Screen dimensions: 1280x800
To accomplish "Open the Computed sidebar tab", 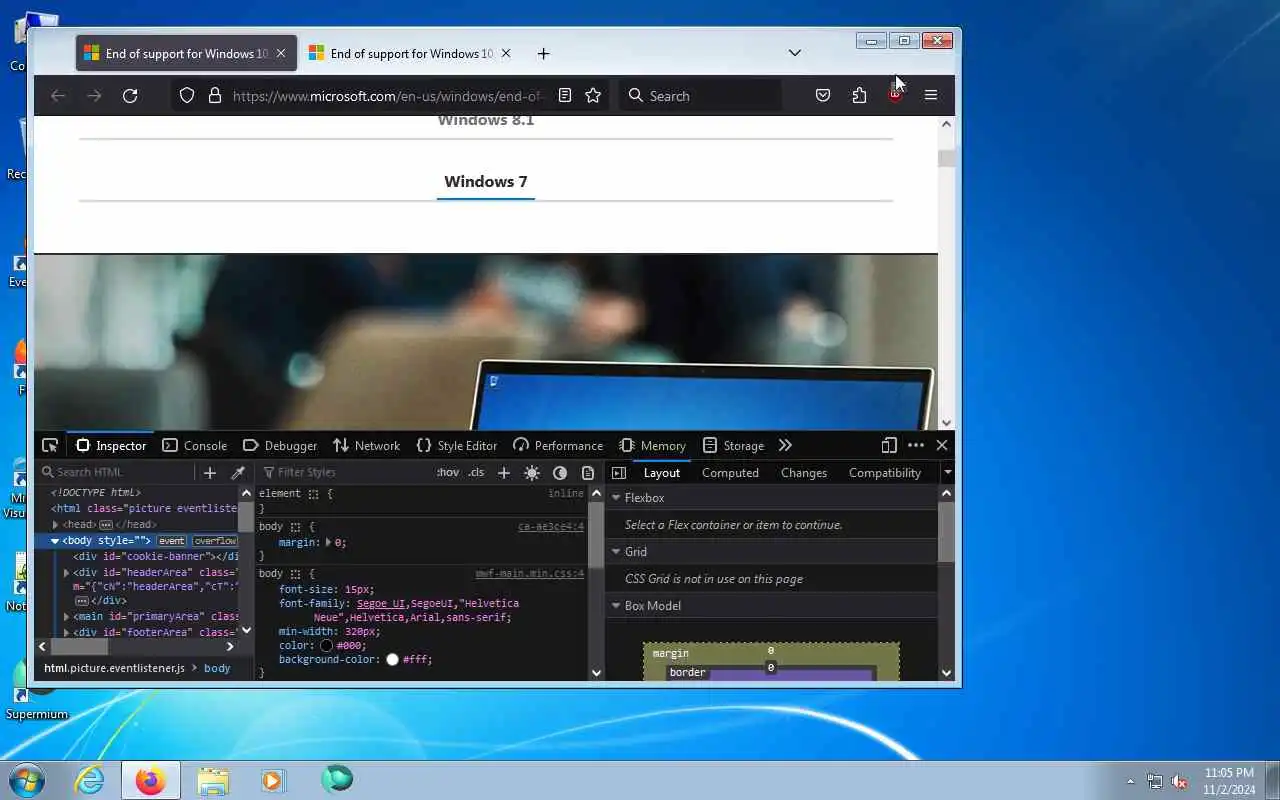I will click(x=730, y=472).
